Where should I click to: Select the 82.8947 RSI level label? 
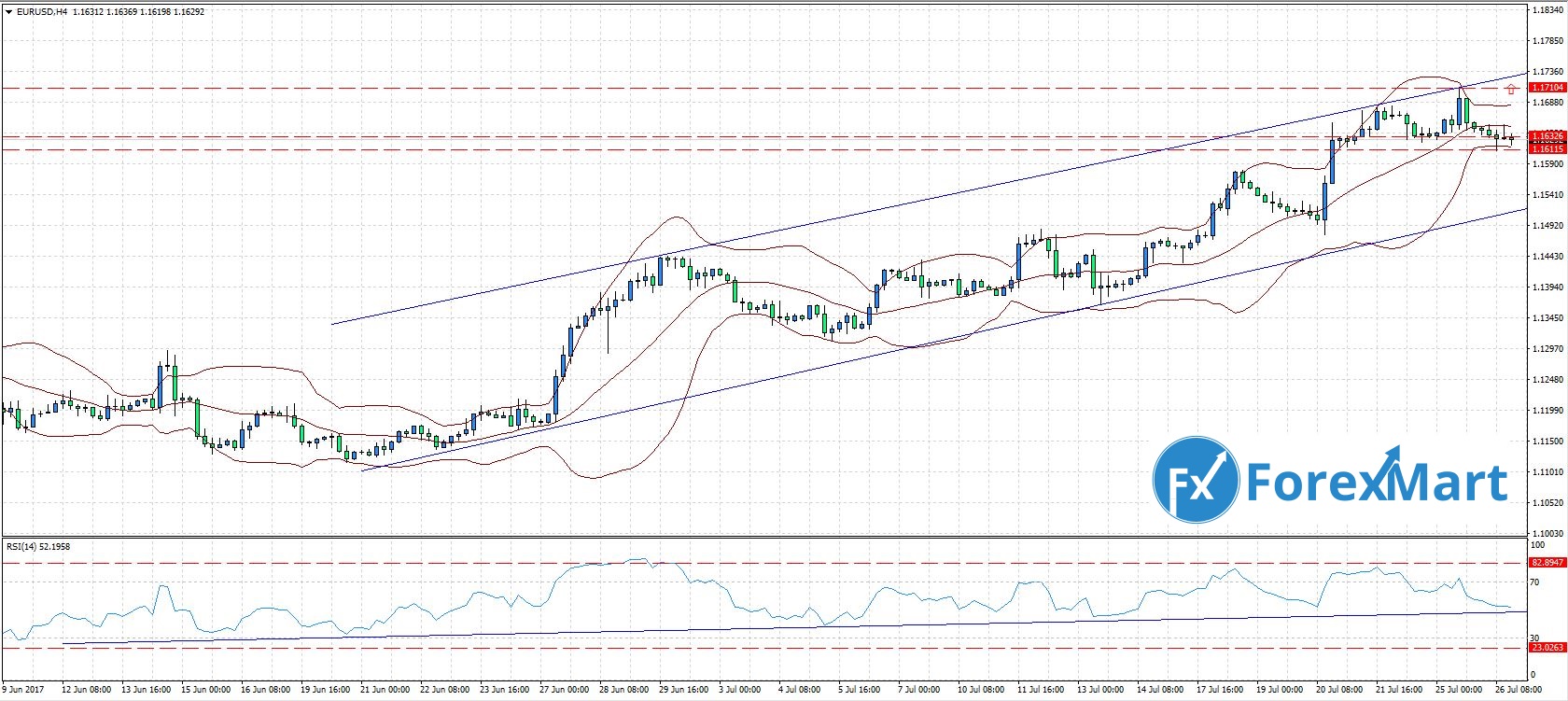[x=1547, y=563]
